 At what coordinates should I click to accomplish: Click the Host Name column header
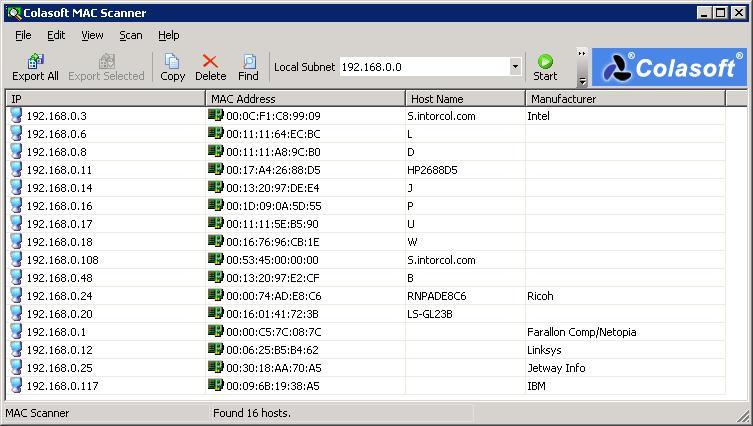(x=465, y=99)
